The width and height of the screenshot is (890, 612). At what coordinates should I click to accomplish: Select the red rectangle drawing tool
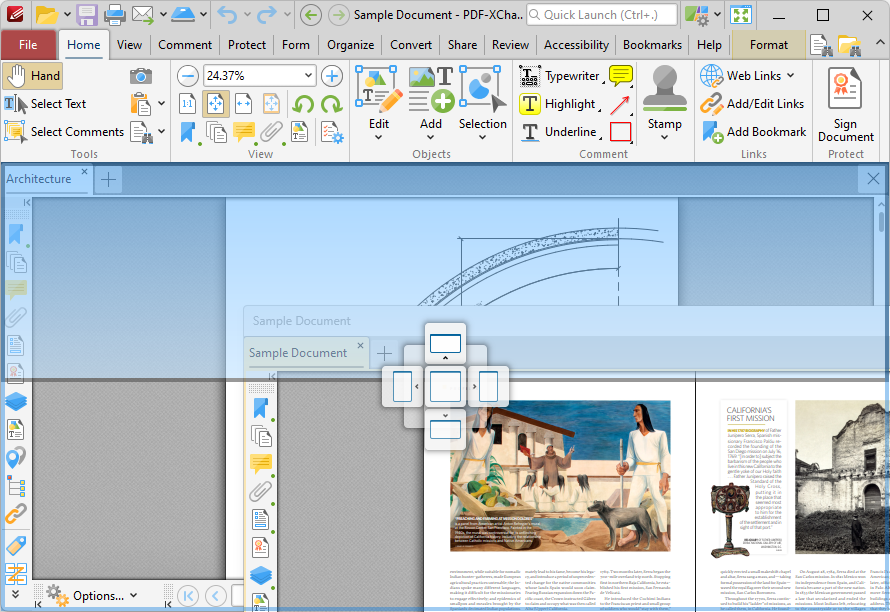(620, 132)
